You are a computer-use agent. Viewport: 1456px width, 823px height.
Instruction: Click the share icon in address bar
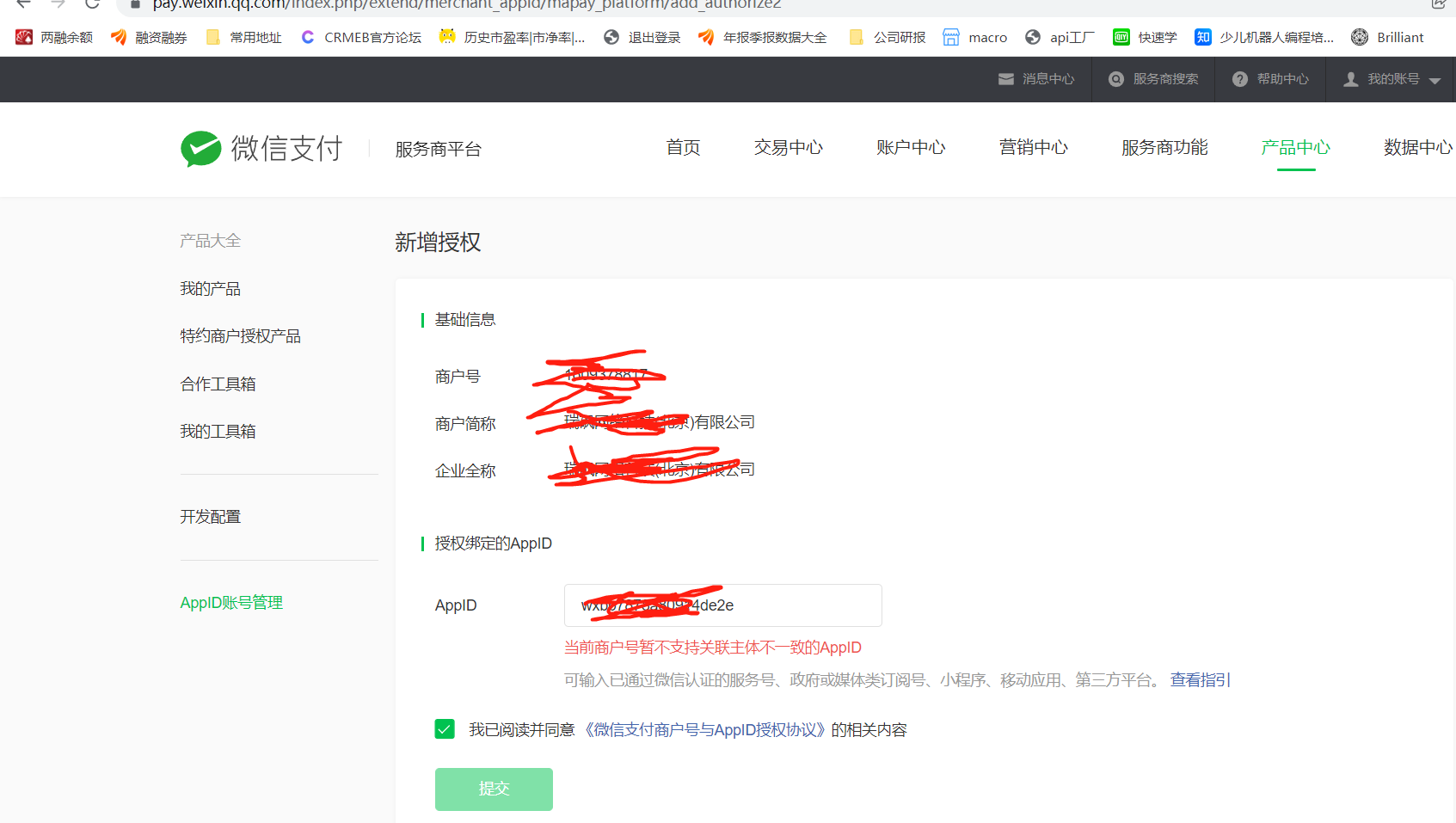pos(1439,4)
